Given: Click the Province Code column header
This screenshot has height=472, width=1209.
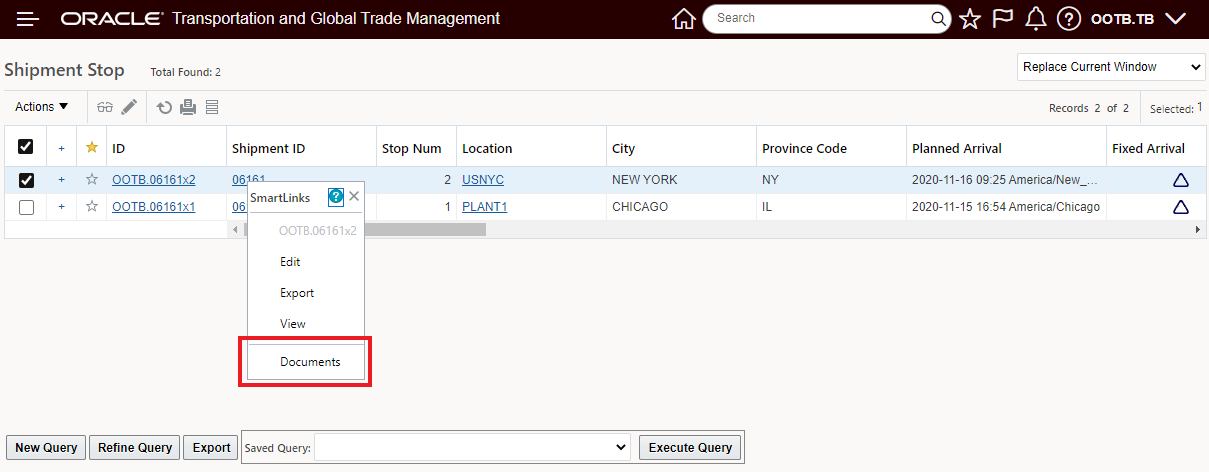Looking at the screenshot, I should tap(804, 148).
